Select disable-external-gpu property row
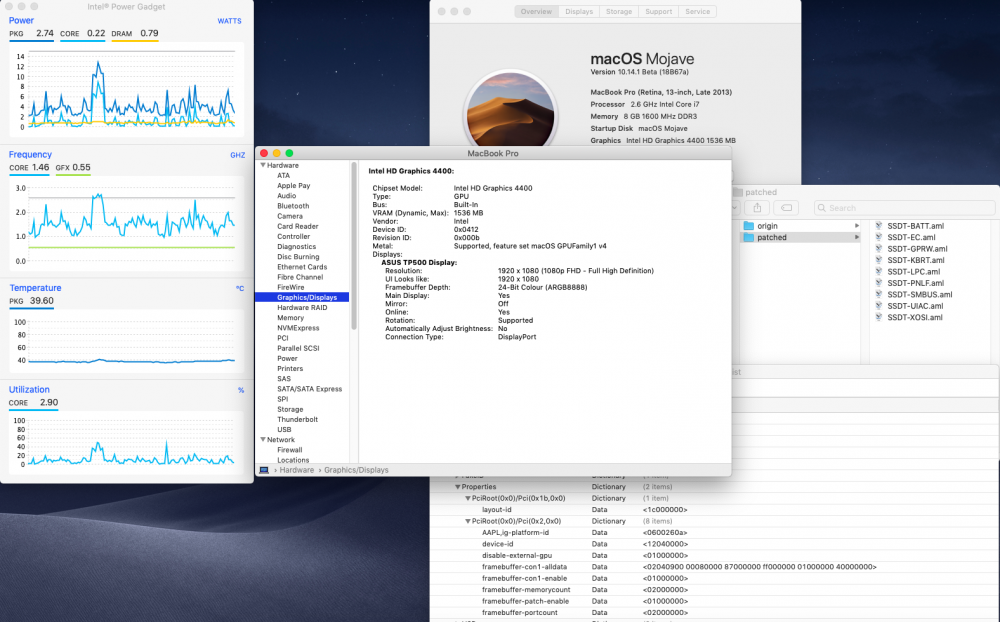The width and height of the screenshot is (1000, 622). (714, 556)
